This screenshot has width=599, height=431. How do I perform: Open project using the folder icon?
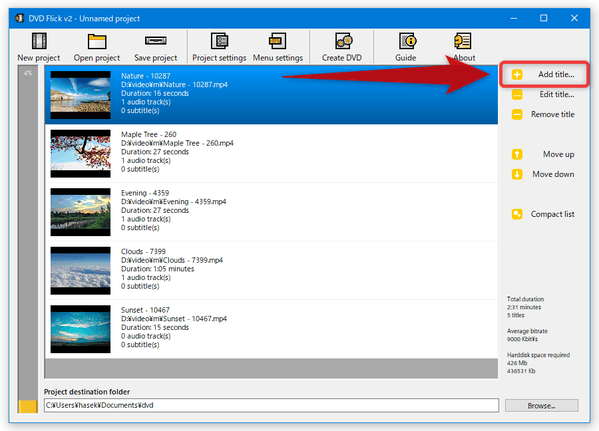pos(97,41)
